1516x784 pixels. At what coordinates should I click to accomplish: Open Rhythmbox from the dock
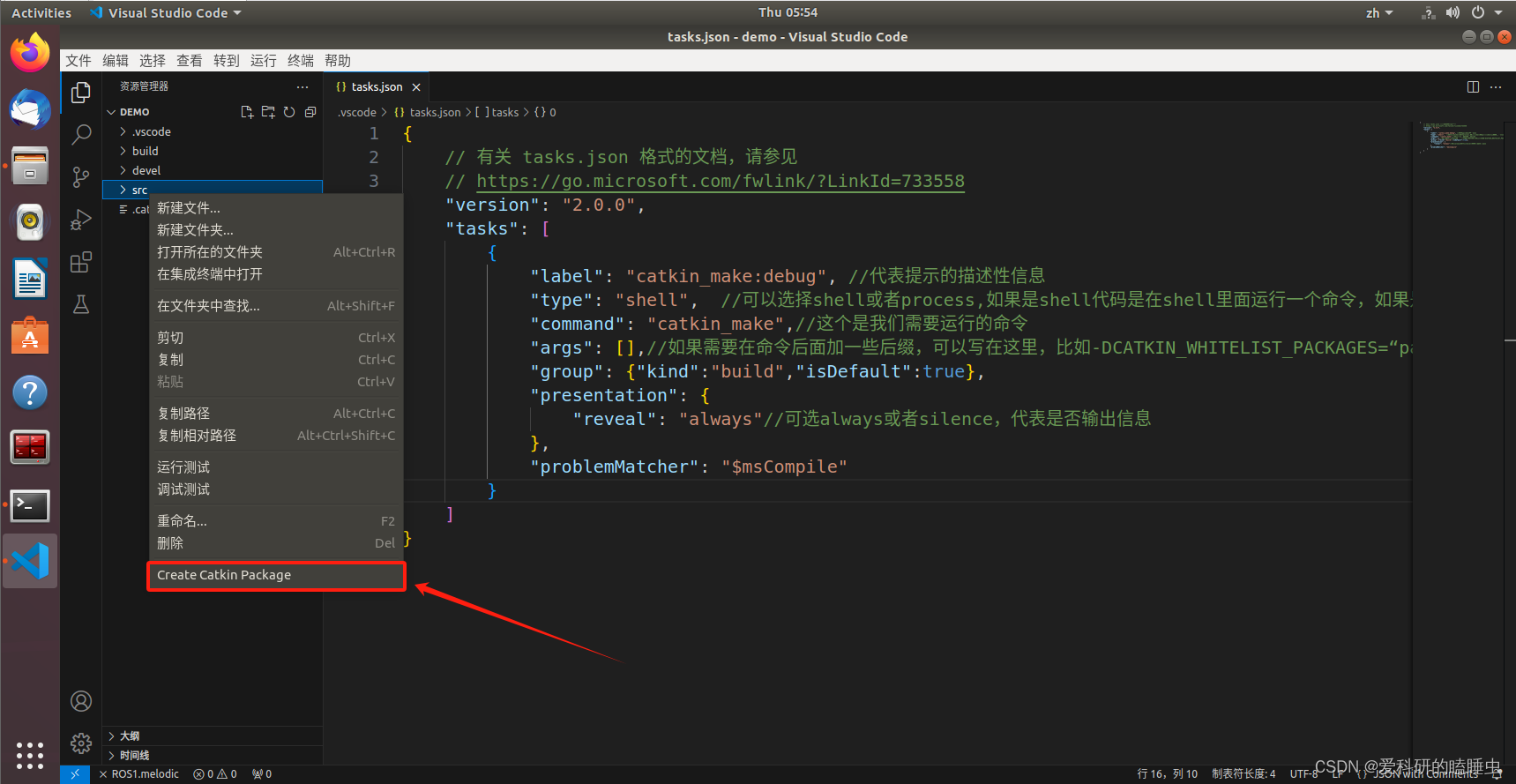tap(30, 222)
